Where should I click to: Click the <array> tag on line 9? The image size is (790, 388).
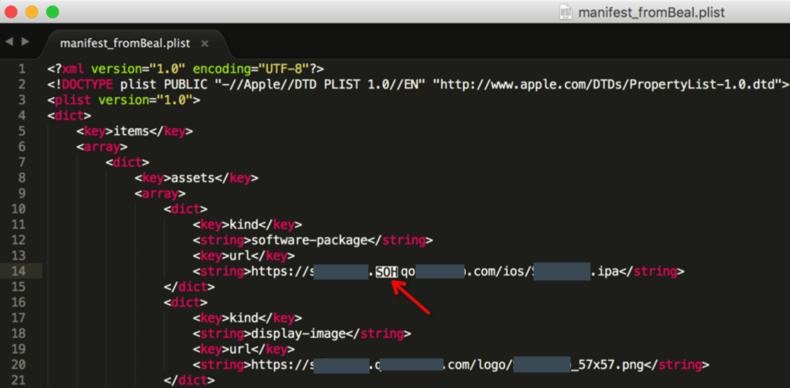(160, 193)
